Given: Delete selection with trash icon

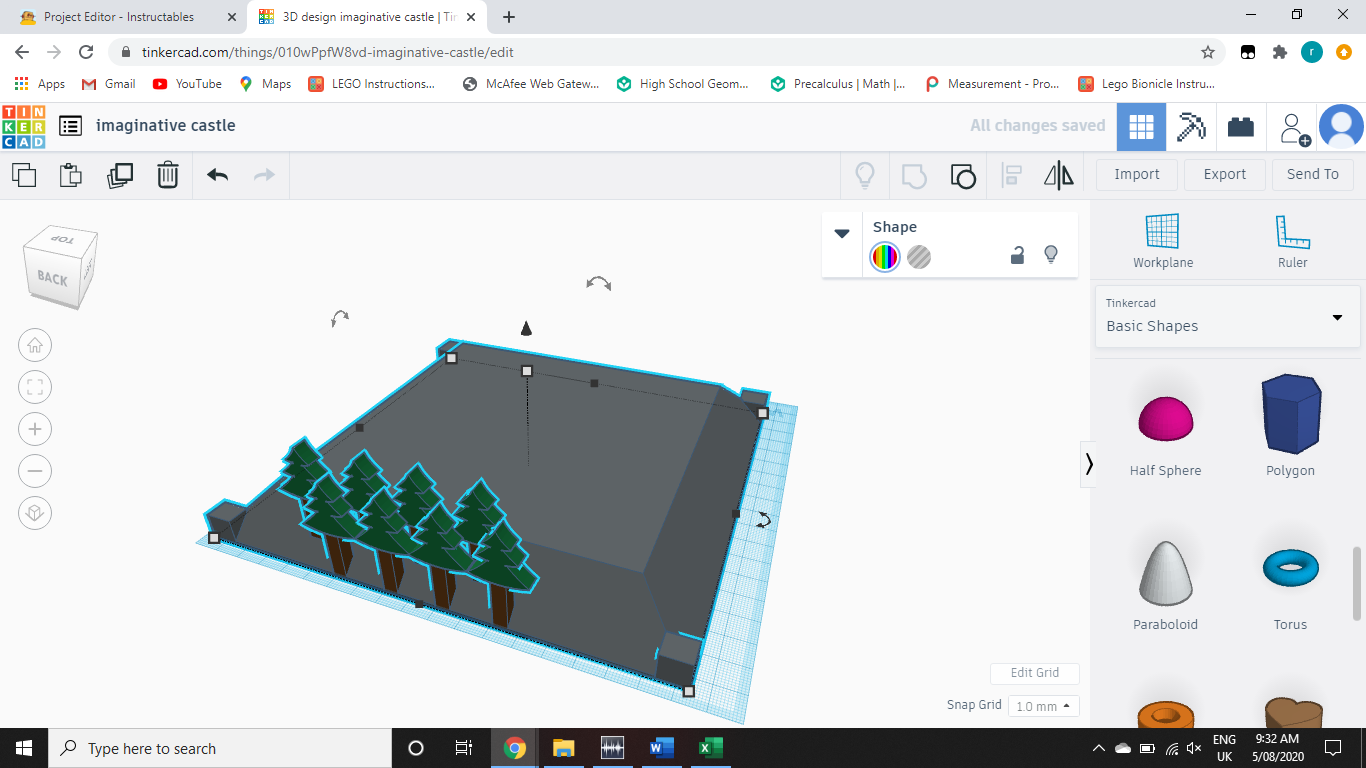Looking at the screenshot, I should coord(168,175).
